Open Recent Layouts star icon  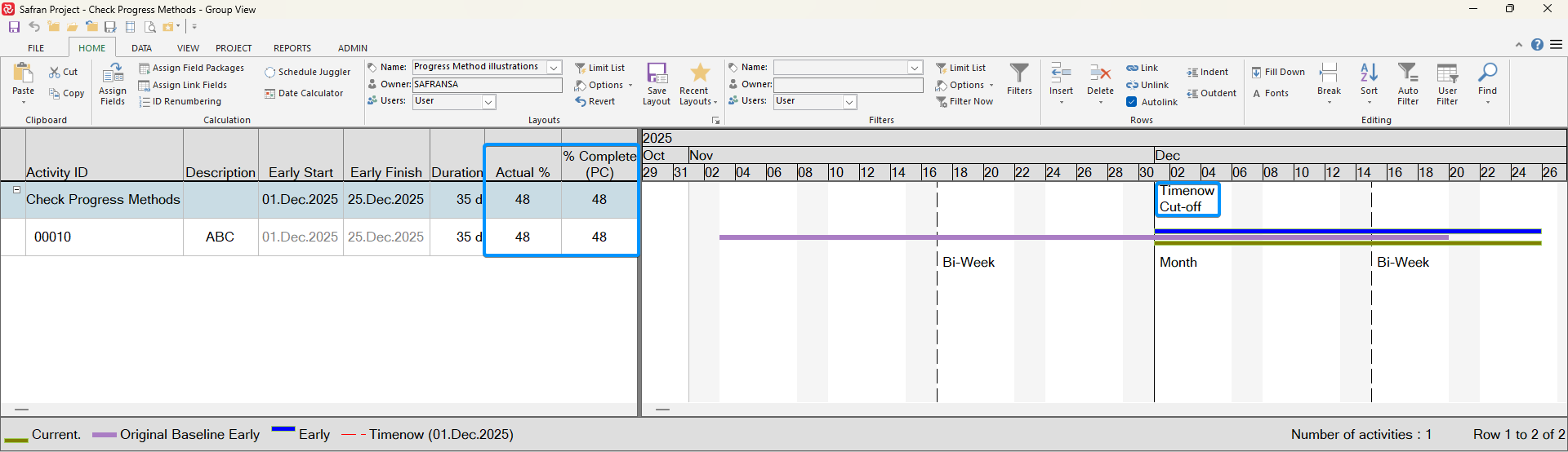[x=699, y=73]
